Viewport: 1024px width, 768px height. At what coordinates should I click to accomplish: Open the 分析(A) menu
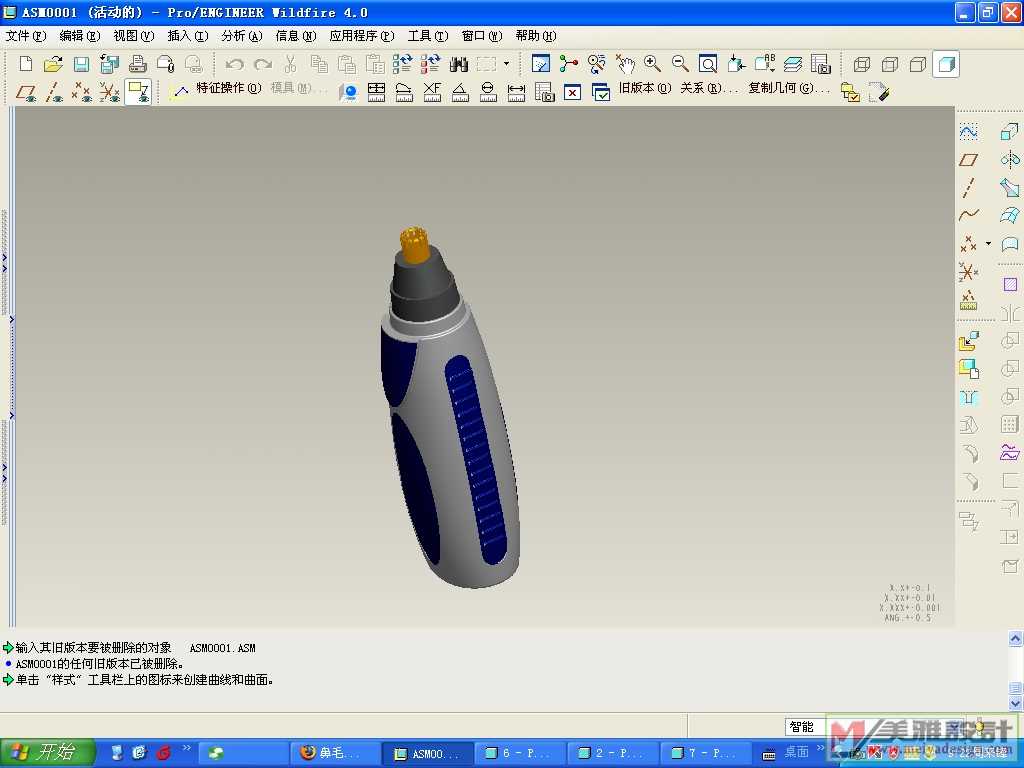coord(241,36)
